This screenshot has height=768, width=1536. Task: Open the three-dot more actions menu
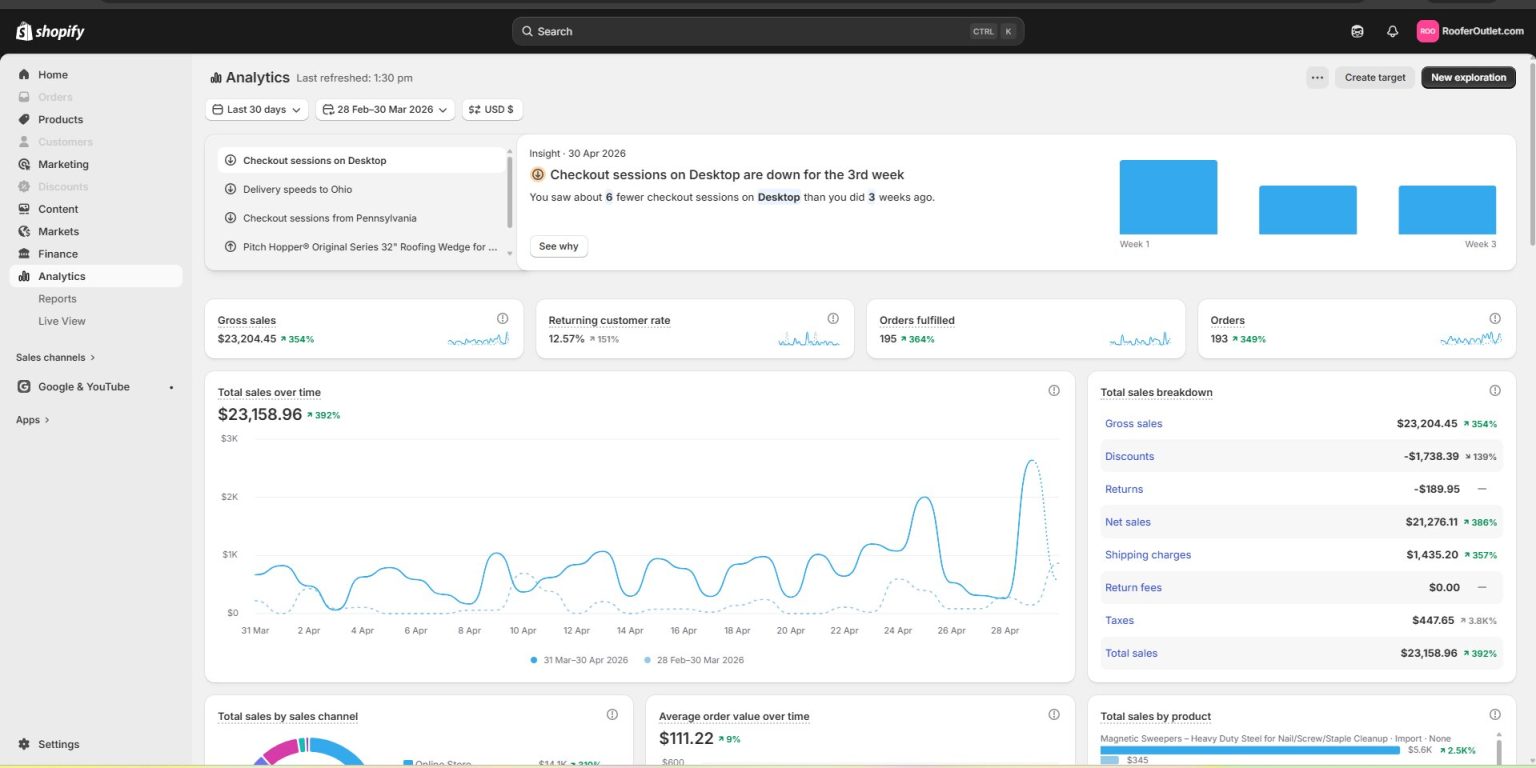point(1317,77)
